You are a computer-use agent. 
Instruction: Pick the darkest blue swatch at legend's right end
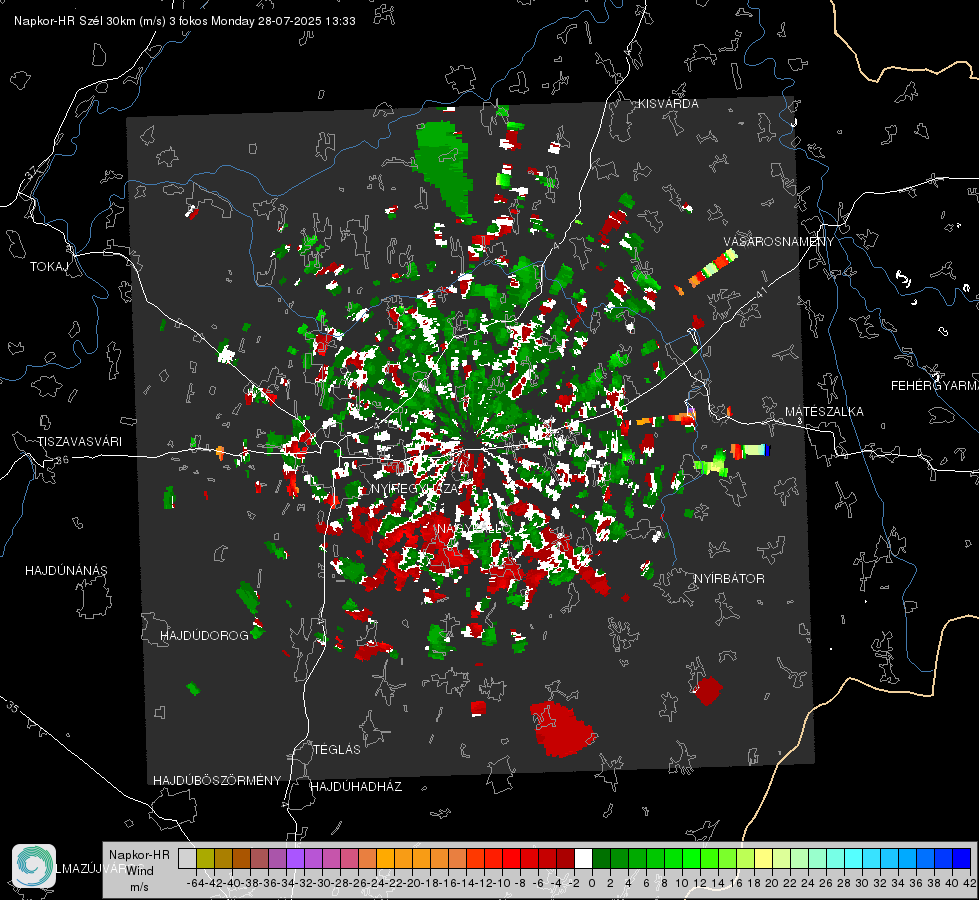point(962,858)
